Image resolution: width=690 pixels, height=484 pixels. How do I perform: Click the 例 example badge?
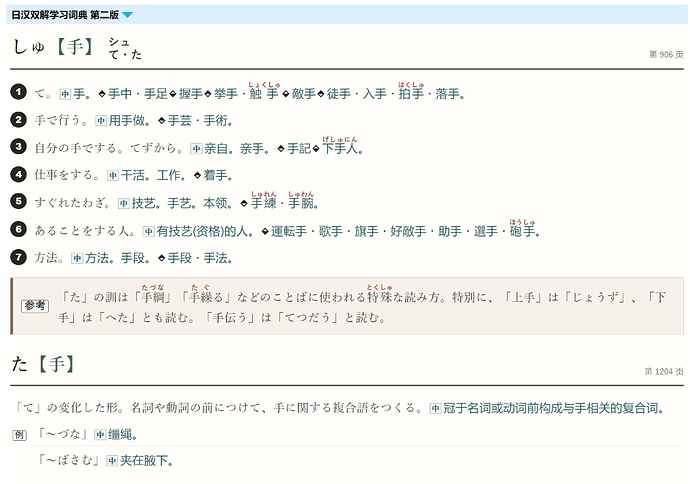(19, 435)
